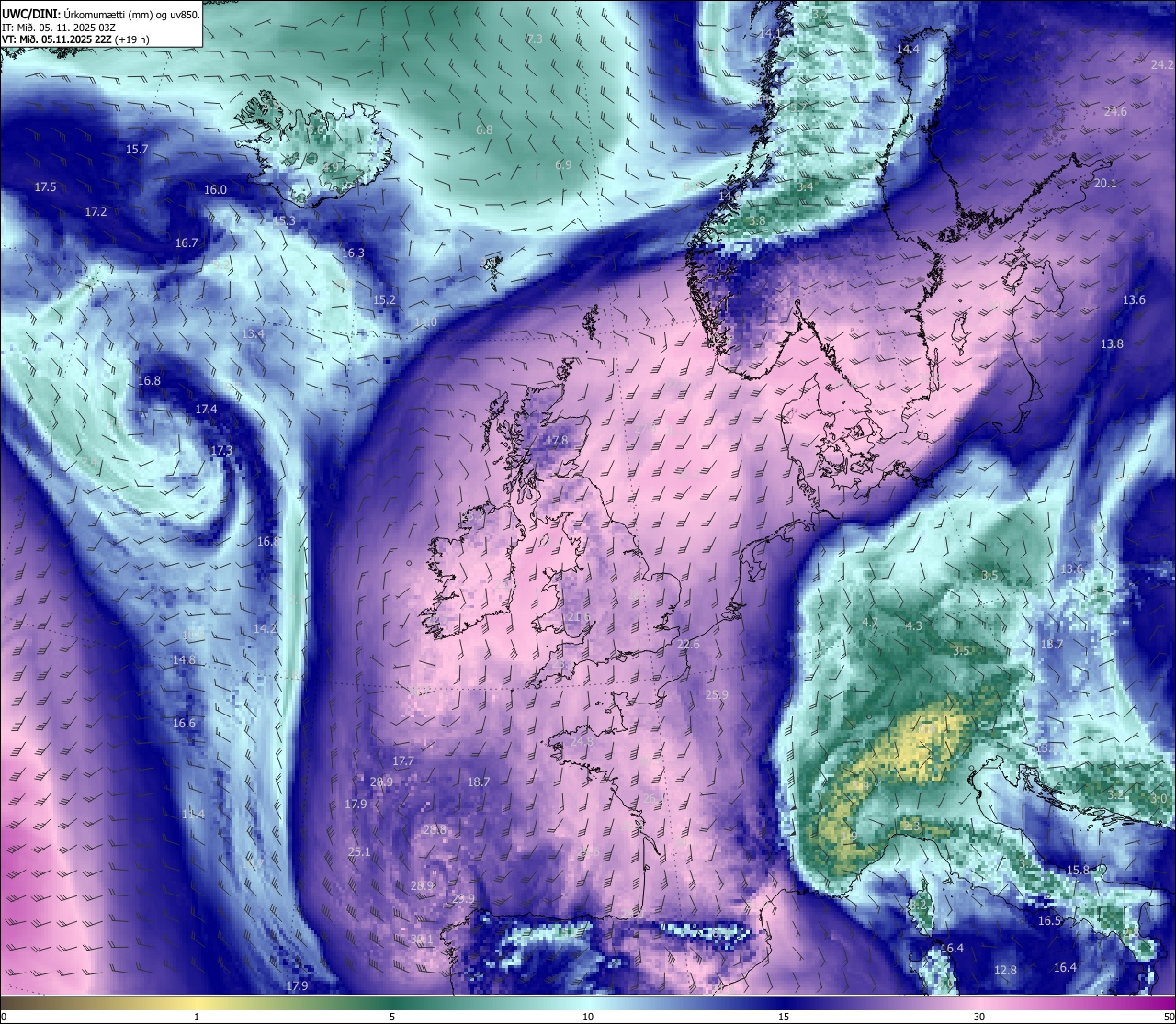Screen dimensions: 1176x1024
Task: Select the 15.7 value west of Iceland
Action: click(137, 149)
